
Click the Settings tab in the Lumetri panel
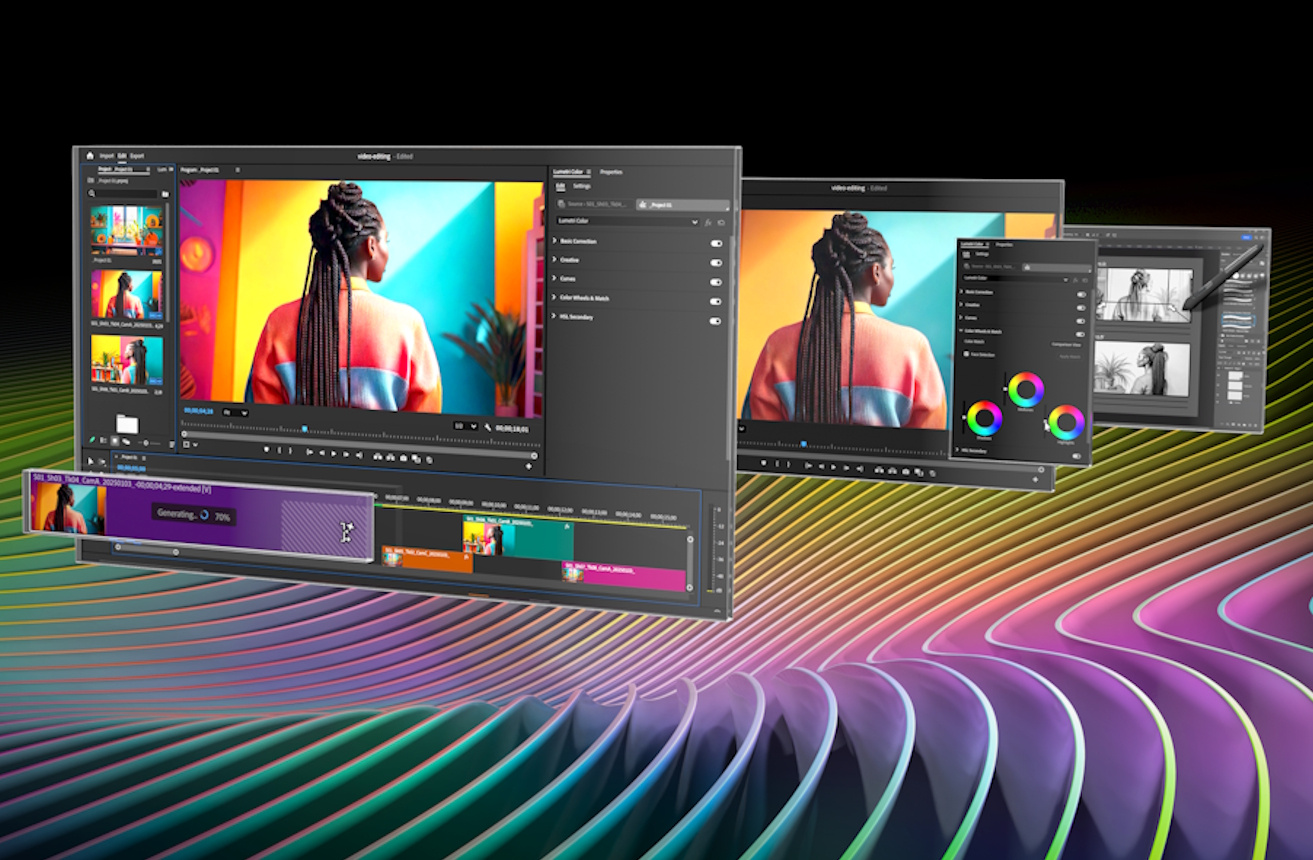[582, 186]
